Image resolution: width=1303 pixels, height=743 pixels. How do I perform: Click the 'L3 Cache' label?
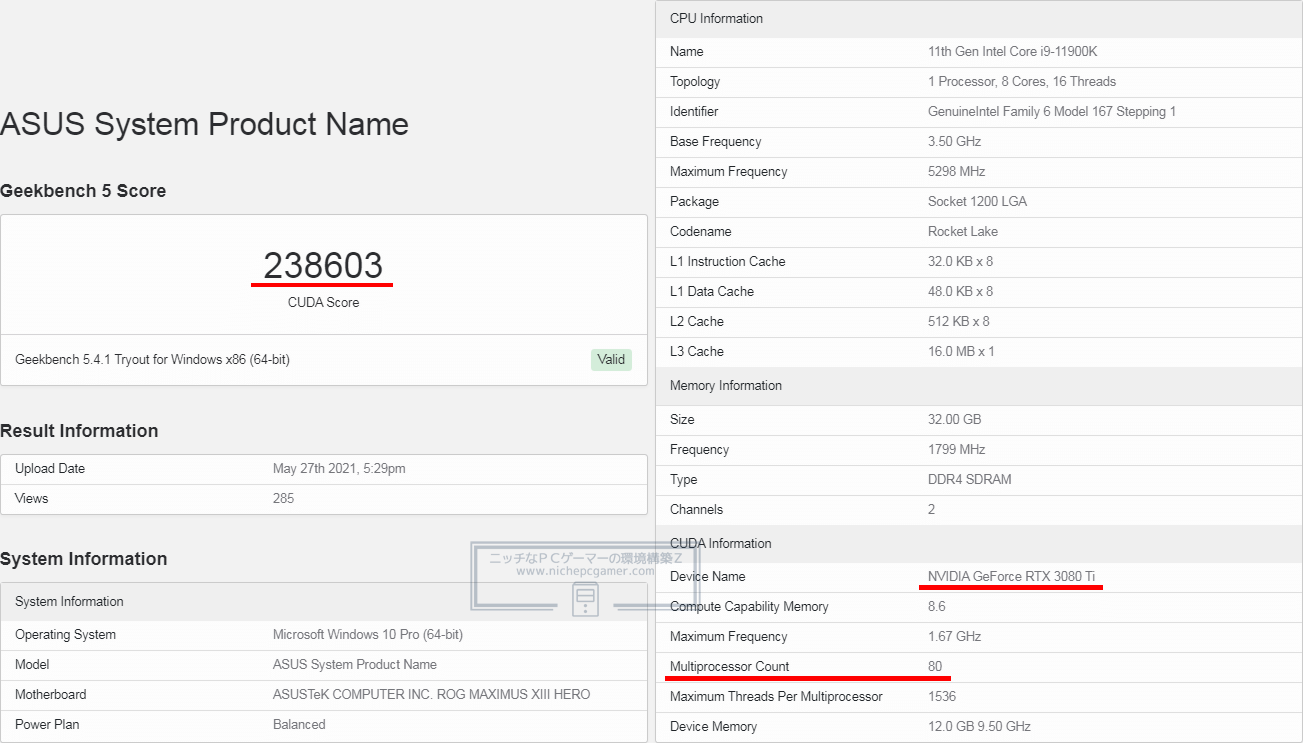click(697, 352)
